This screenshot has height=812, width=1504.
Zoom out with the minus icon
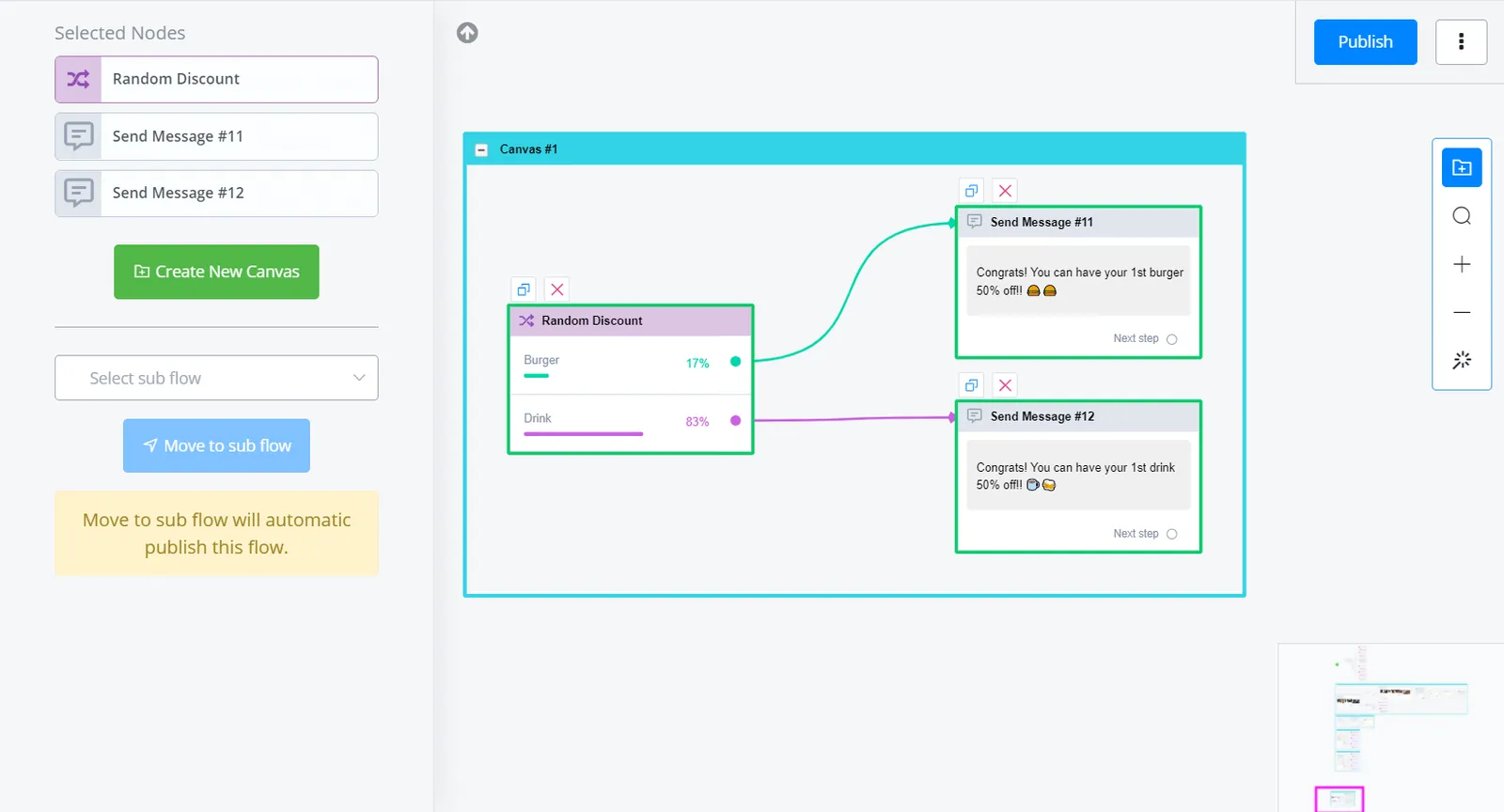point(1462,312)
